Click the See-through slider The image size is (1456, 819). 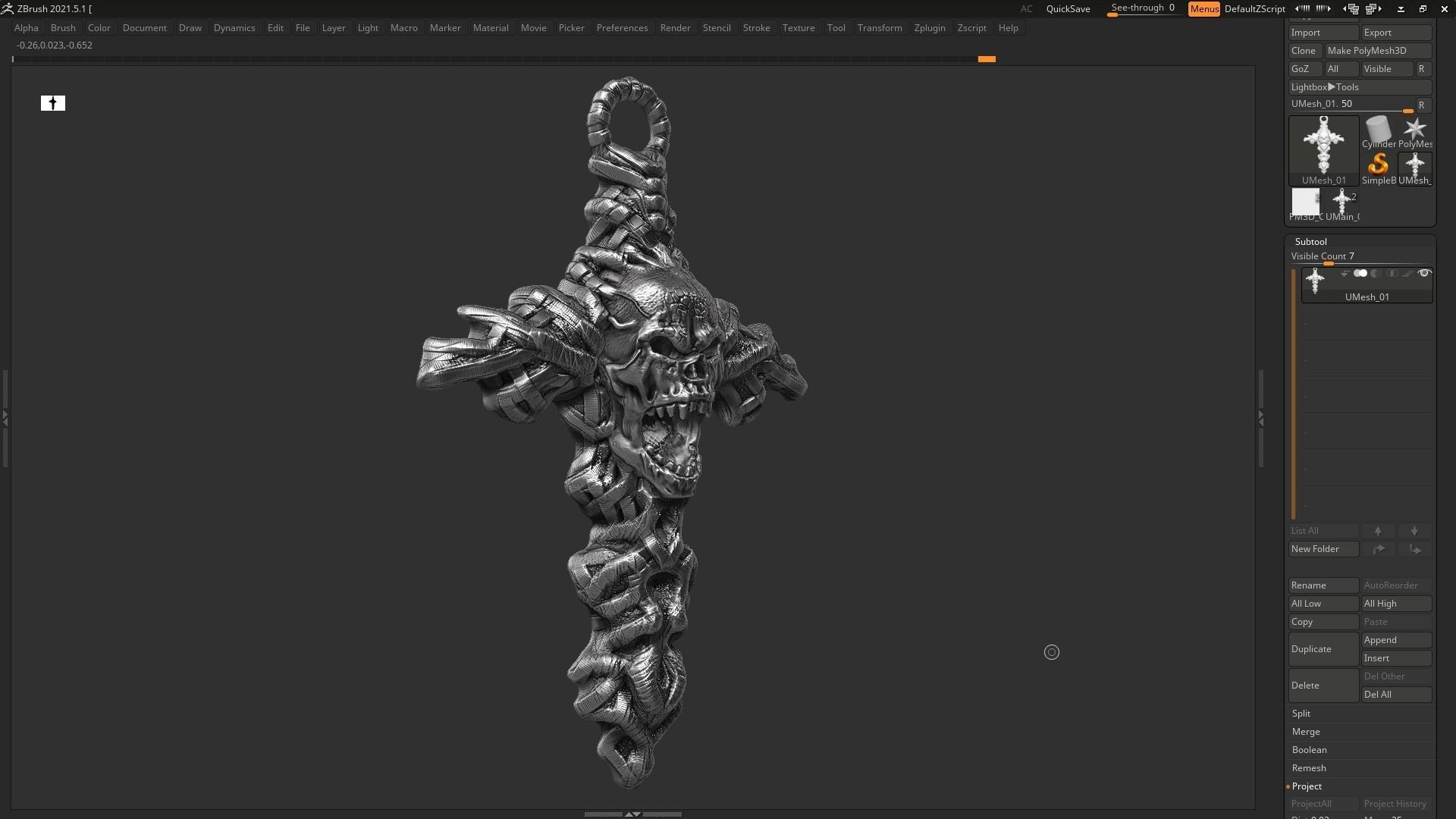1144,9
